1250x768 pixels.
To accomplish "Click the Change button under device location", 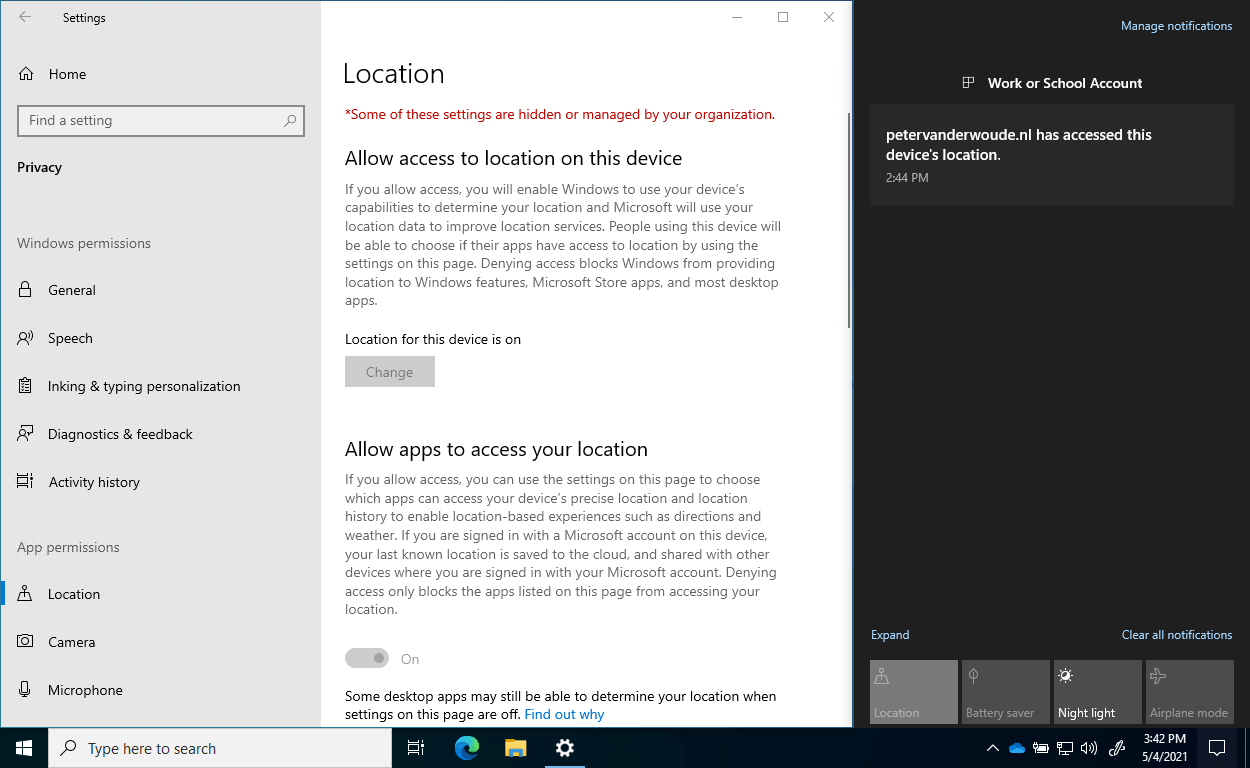I will click(389, 371).
